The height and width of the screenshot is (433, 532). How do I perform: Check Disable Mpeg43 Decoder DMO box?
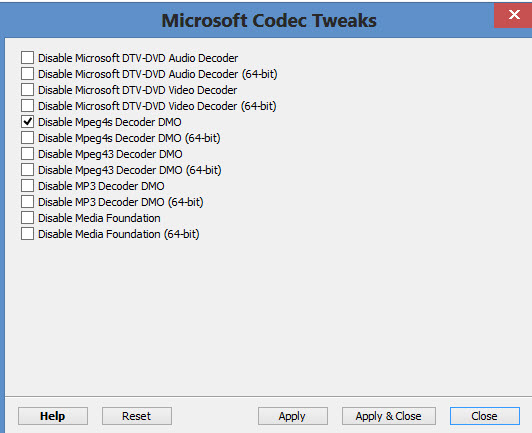click(x=27, y=153)
